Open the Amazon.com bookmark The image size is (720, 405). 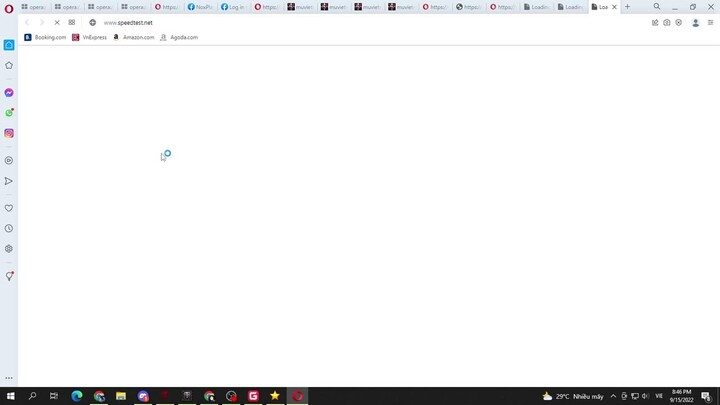(133, 37)
